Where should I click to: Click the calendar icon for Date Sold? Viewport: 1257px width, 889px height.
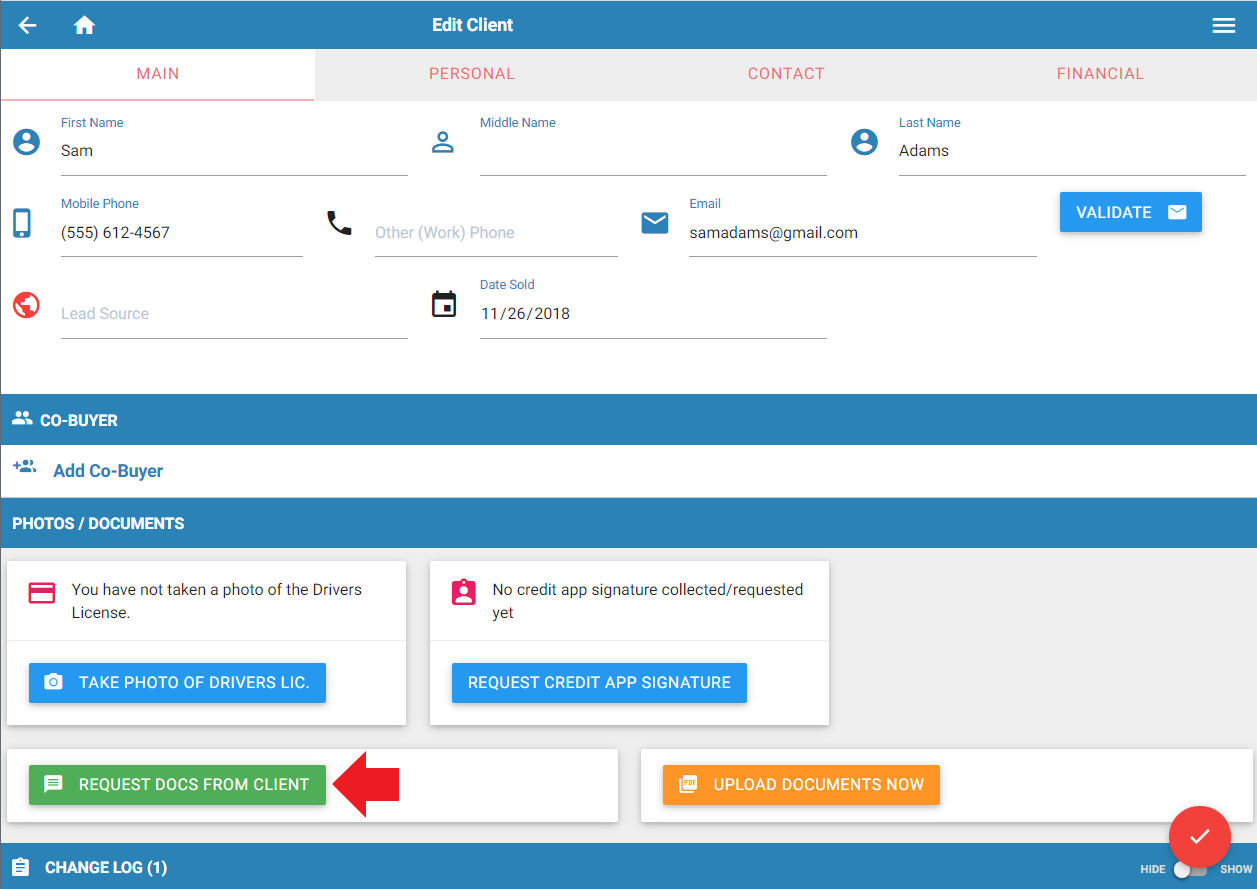(444, 304)
